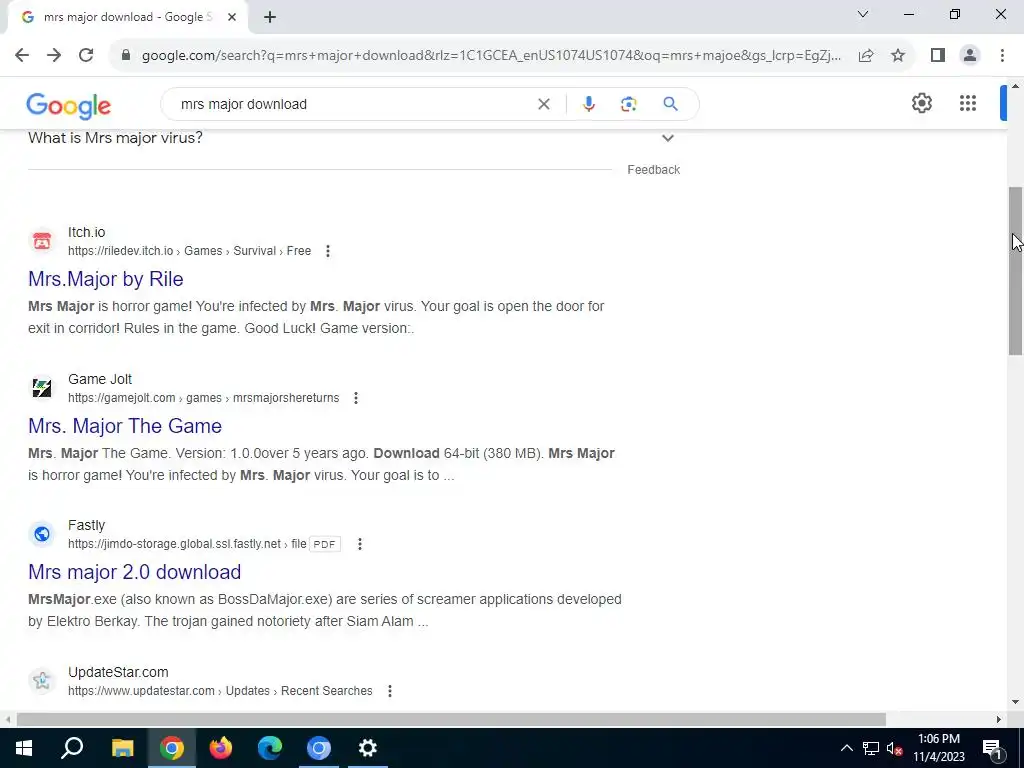Screen dimensions: 1024x768
Task: Click the vertical scrollbar thumb
Action: click(x=1016, y=271)
